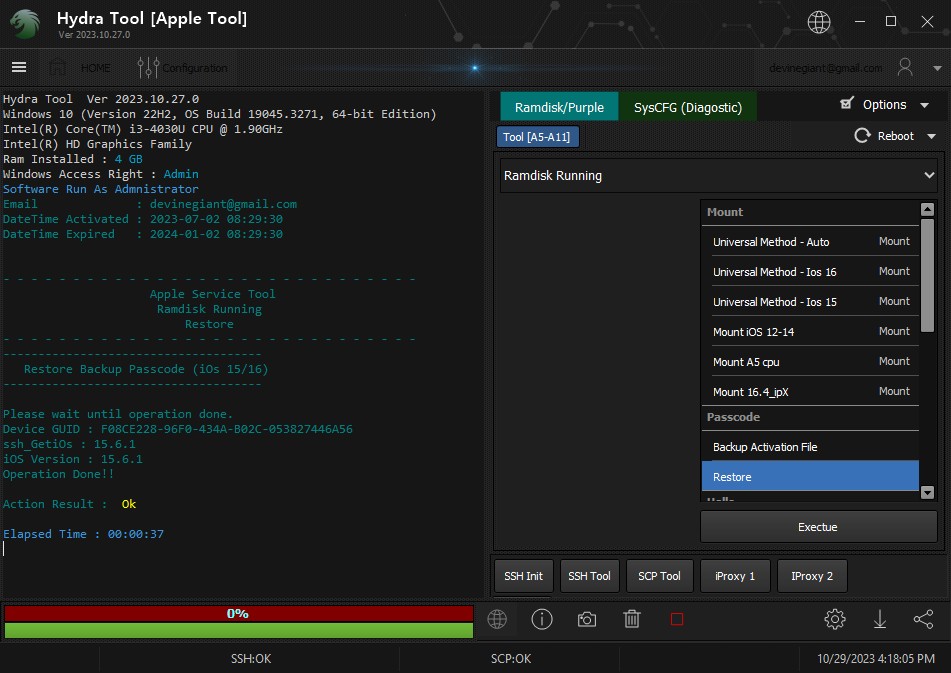Click the Exectue button
The height and width of the screenshot is (673, 951).
pos(818,527)
